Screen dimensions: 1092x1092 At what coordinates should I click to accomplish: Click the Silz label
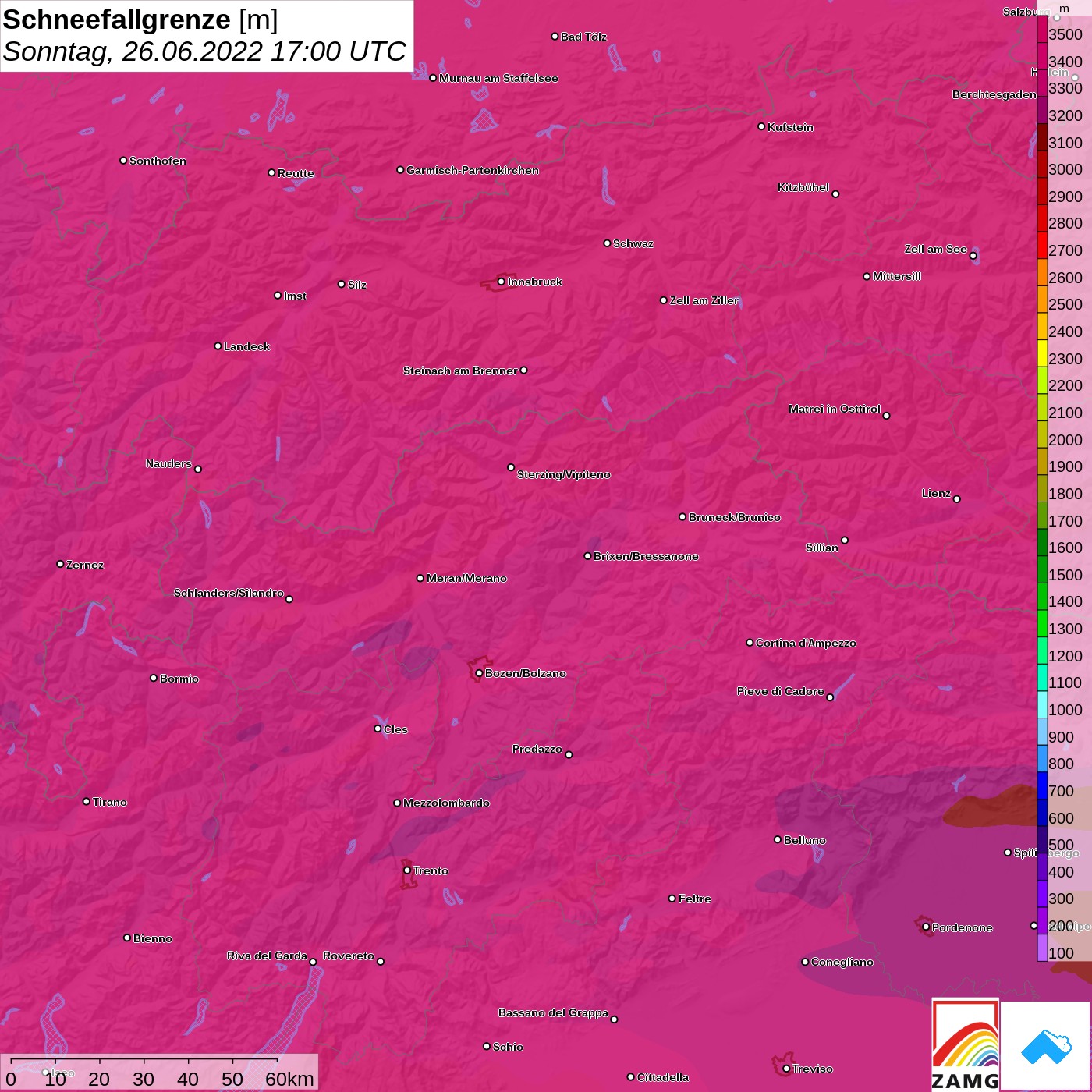[357, 285]
